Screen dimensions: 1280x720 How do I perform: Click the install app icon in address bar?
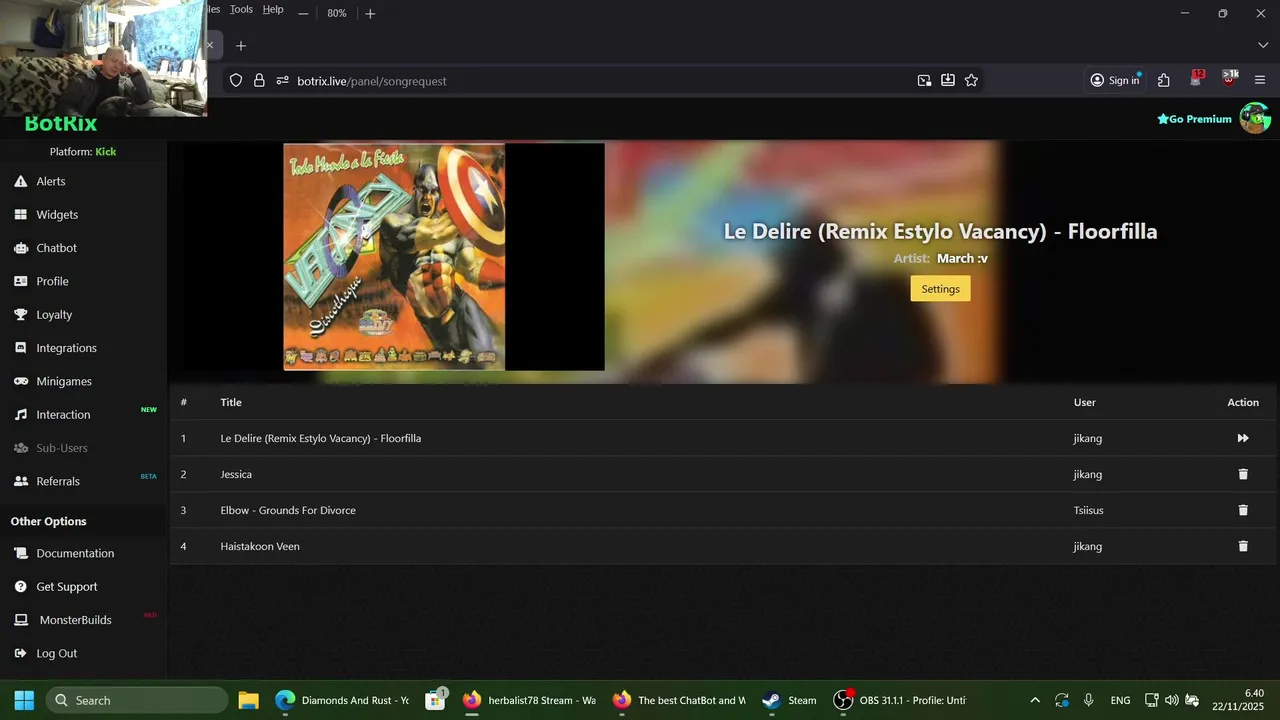pos(948,81)
